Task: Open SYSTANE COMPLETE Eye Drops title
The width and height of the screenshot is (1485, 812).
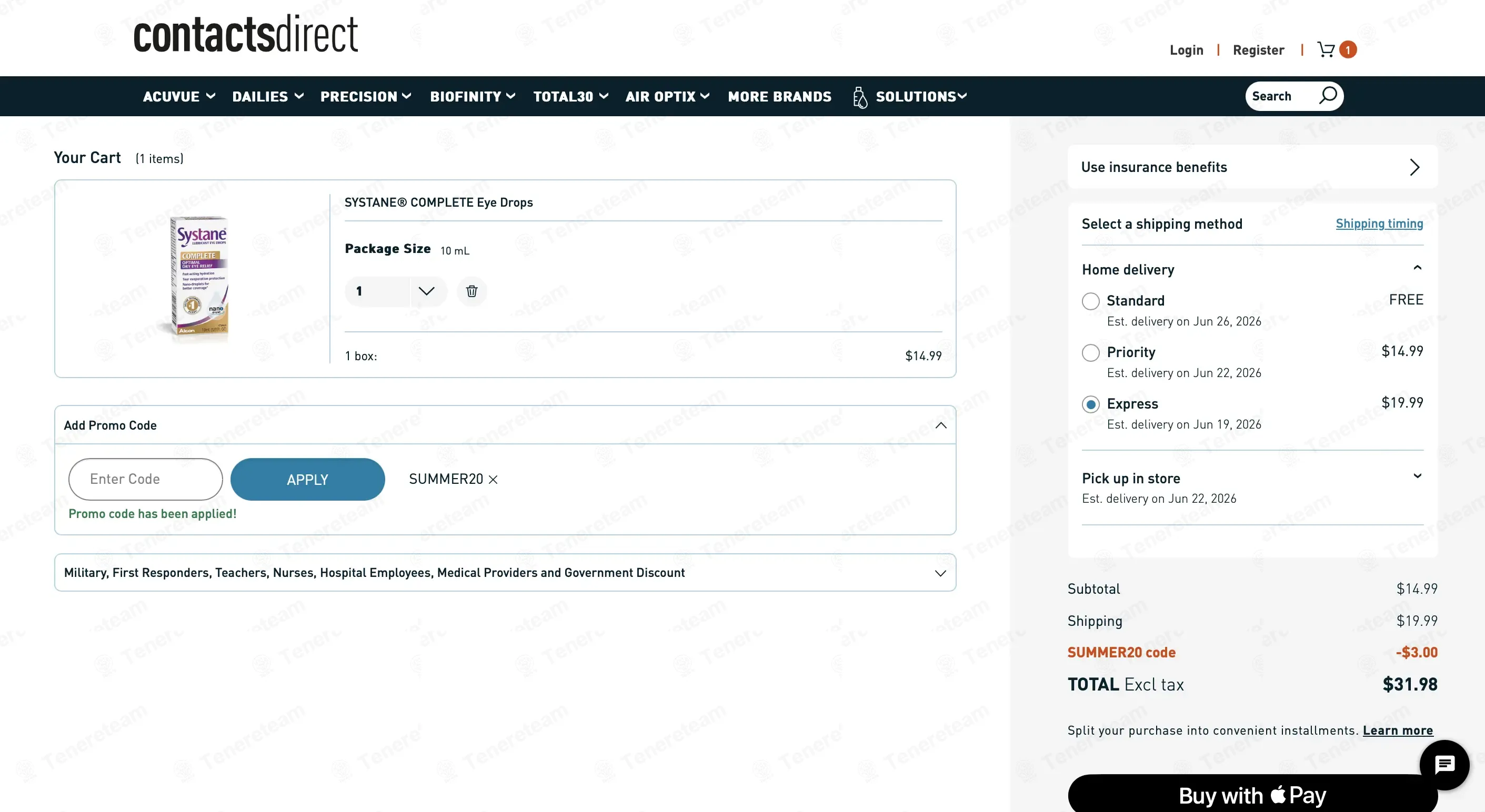Action: point(439,202)
